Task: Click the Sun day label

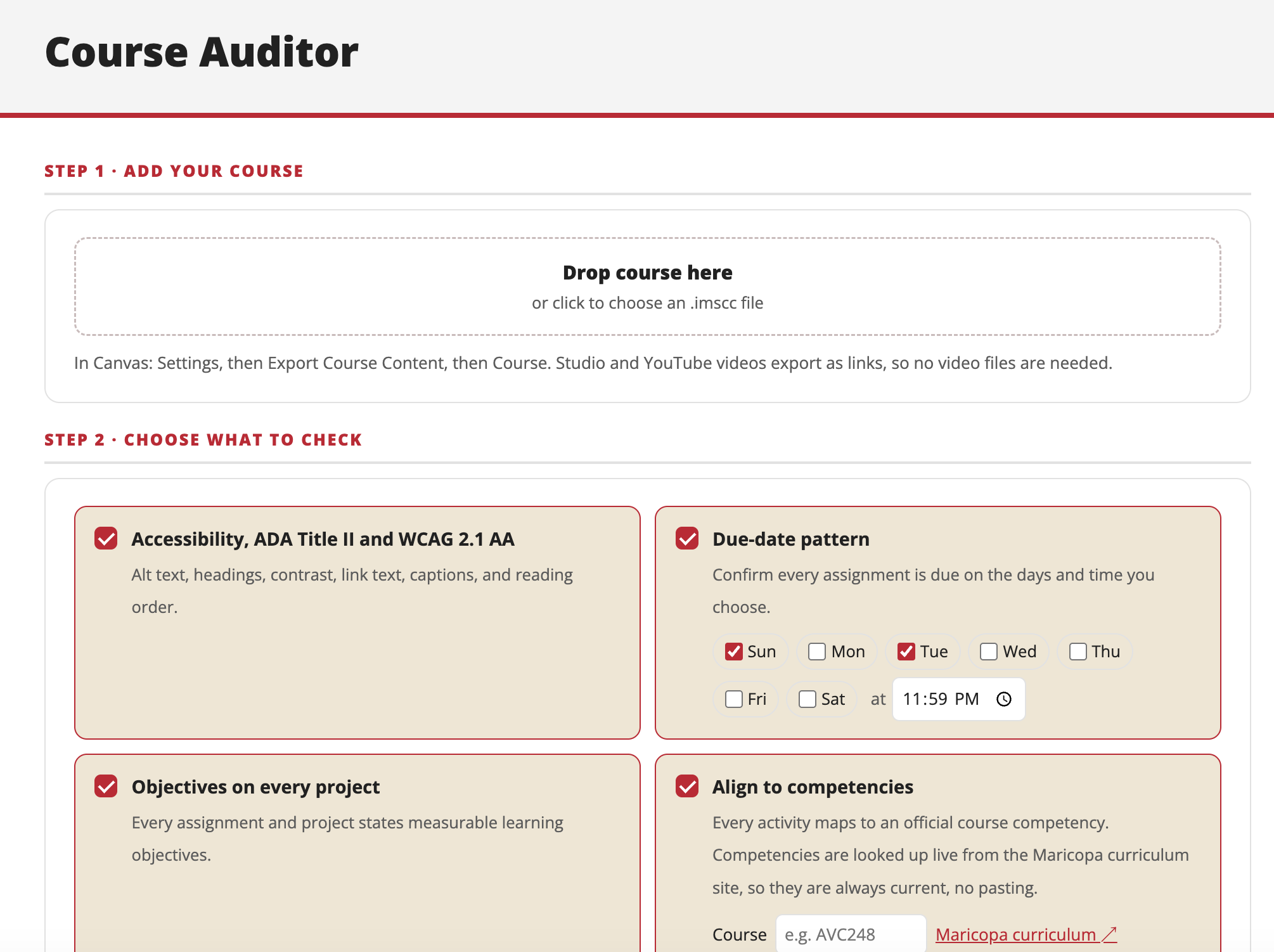Action: [762, 652]
